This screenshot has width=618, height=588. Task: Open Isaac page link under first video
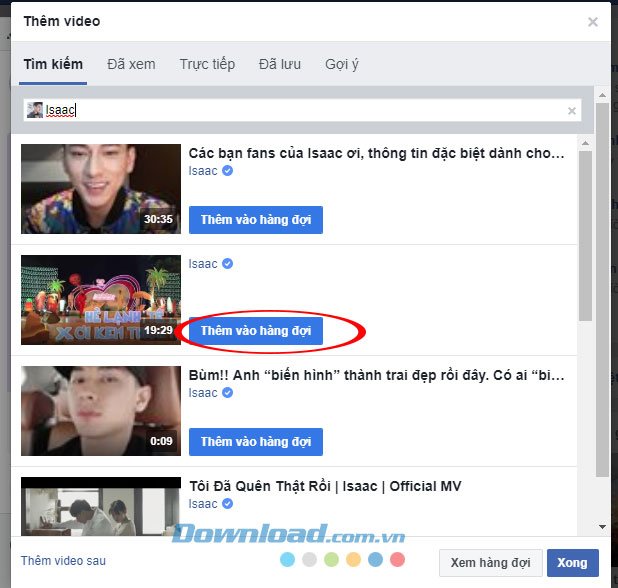(x=203, y=171)
